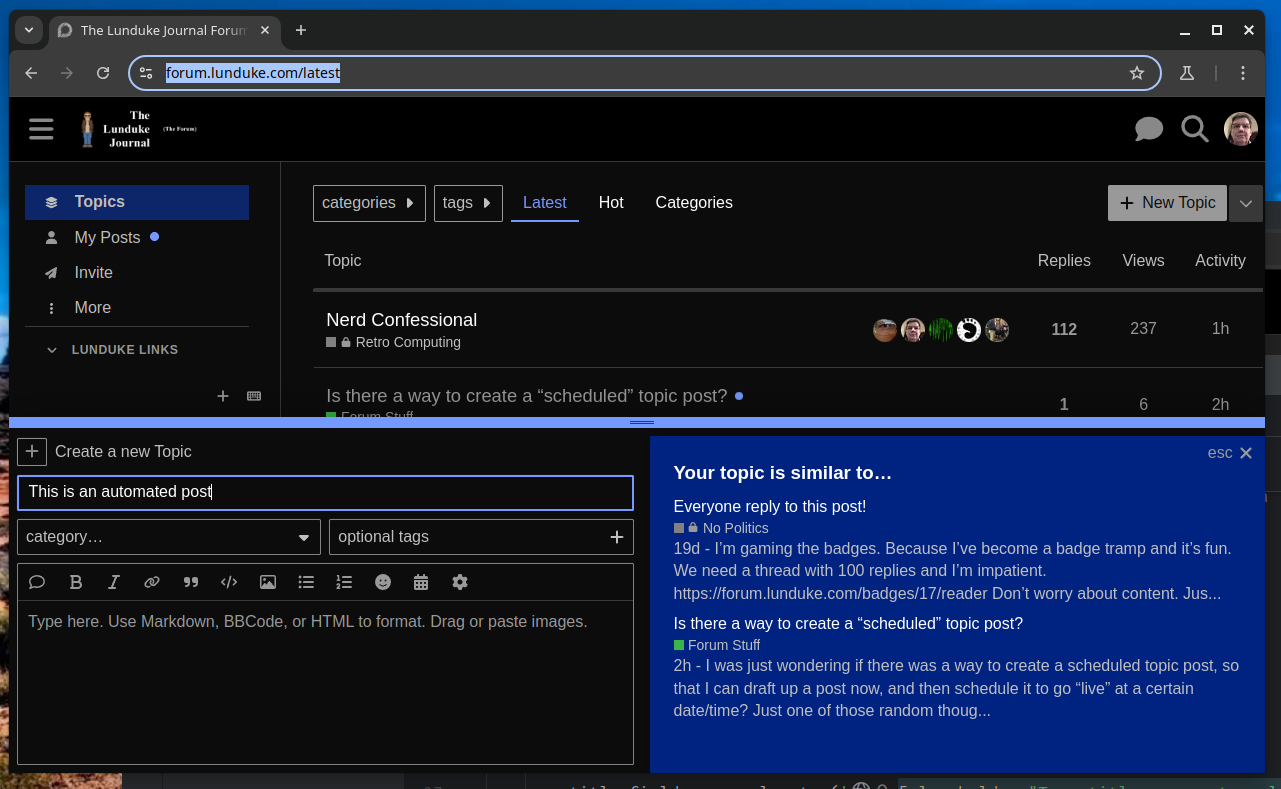View site information icon in address bar
This screenshot has width=1281, height=789.
[146, 73]
